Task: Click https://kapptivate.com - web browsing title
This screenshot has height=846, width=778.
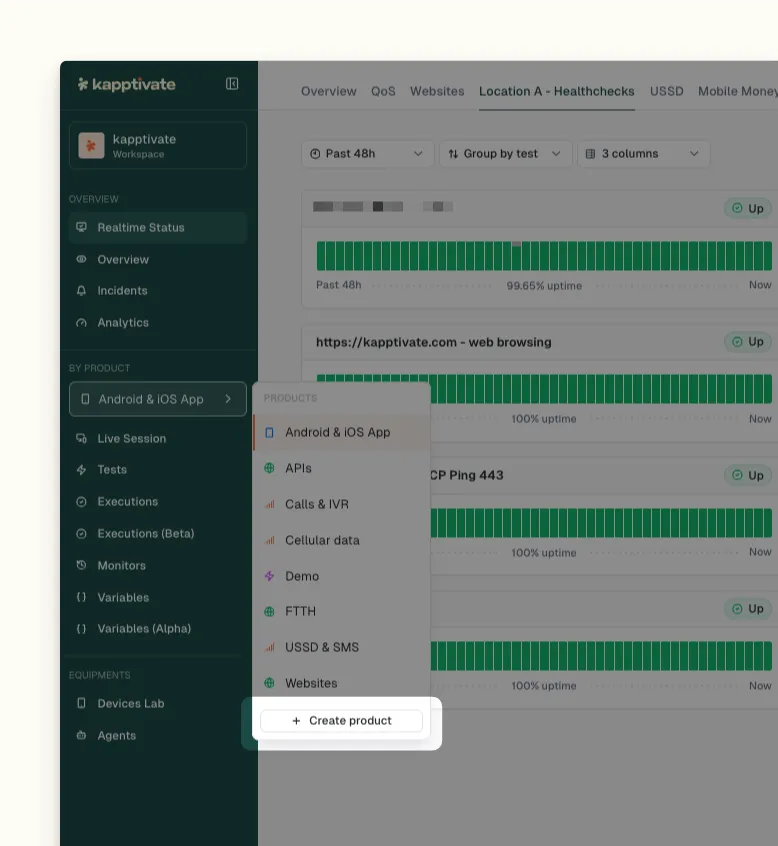Action: (x=434, y=342)
